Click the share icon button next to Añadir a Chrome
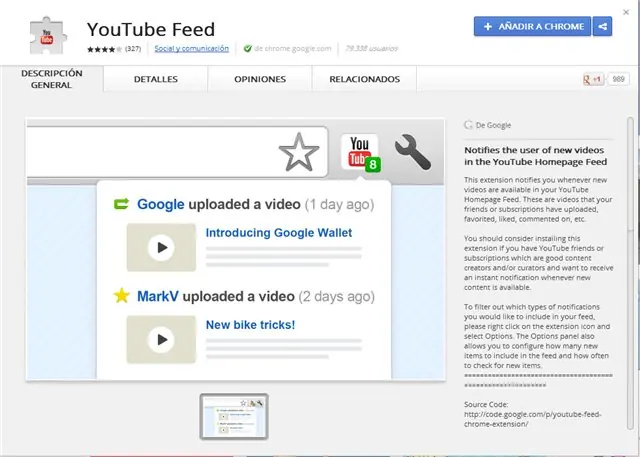This screenshot has width=640, height=457. [x=602, y=27]
